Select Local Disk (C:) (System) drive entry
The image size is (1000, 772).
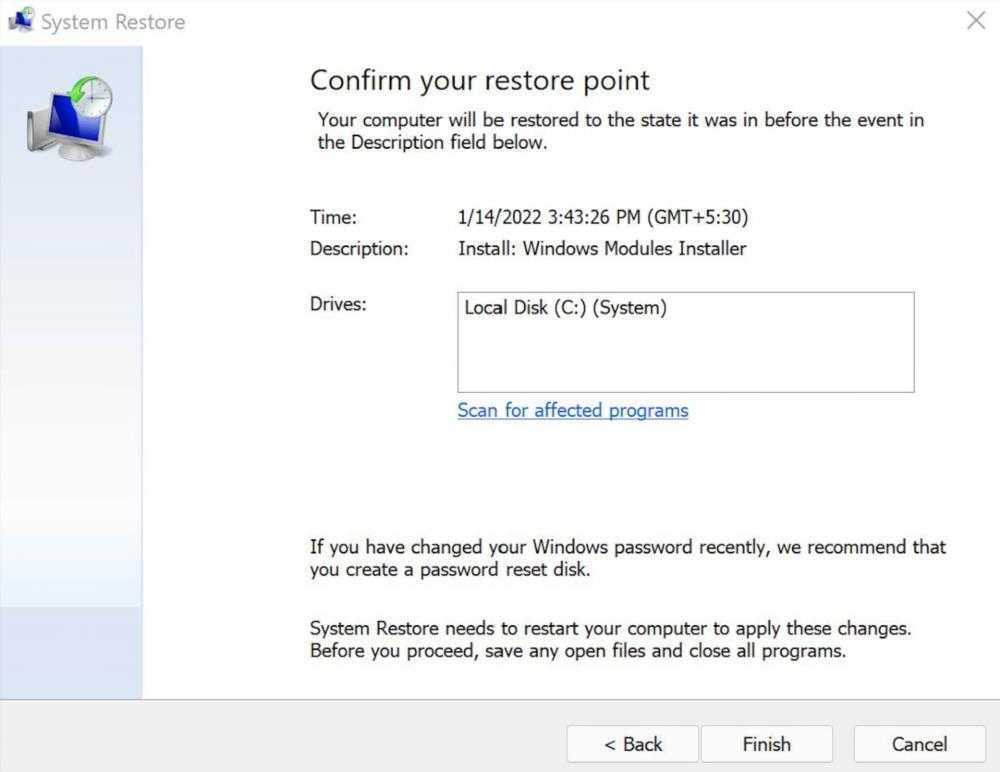coord(565,308)
